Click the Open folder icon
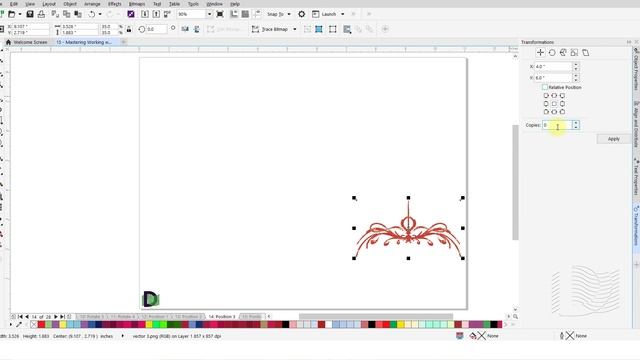The image size is (640, 360). [12, 14]
